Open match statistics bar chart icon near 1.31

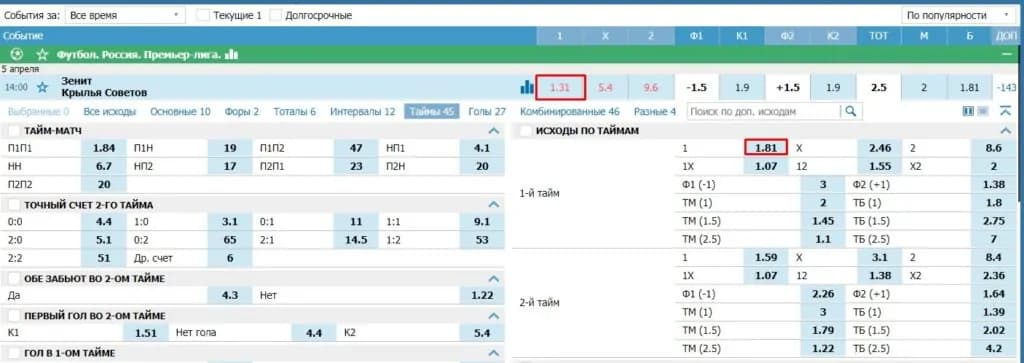526,87
